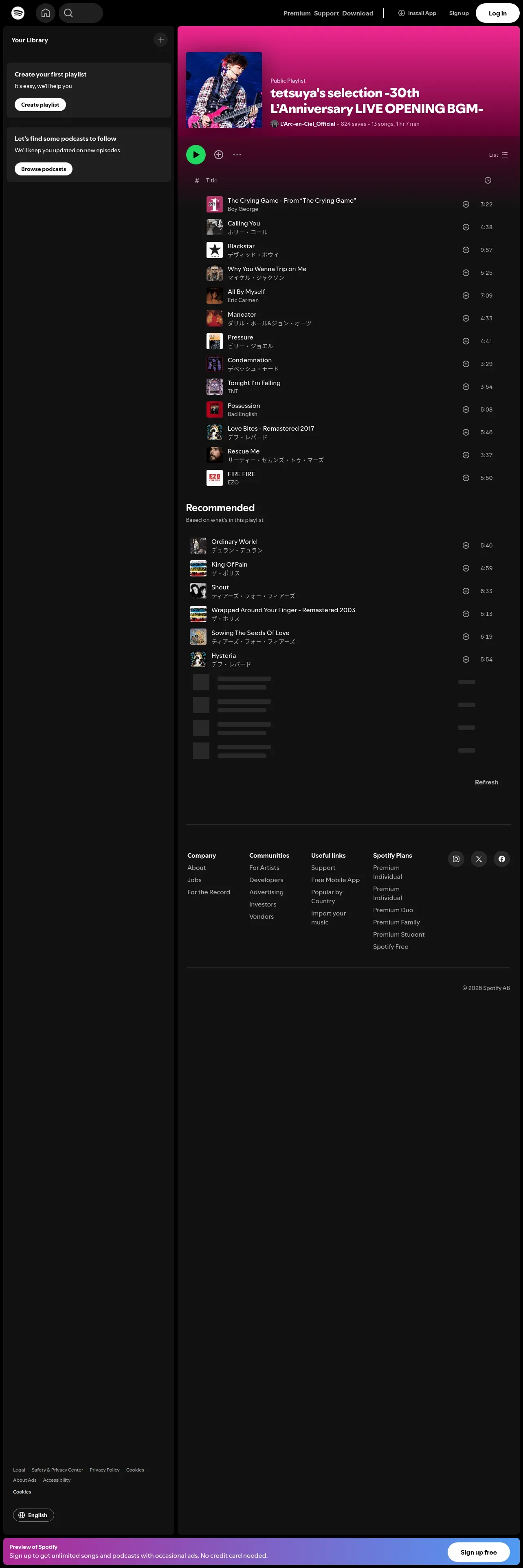
Task: Click the Log in button
Action: coord(497,13)
